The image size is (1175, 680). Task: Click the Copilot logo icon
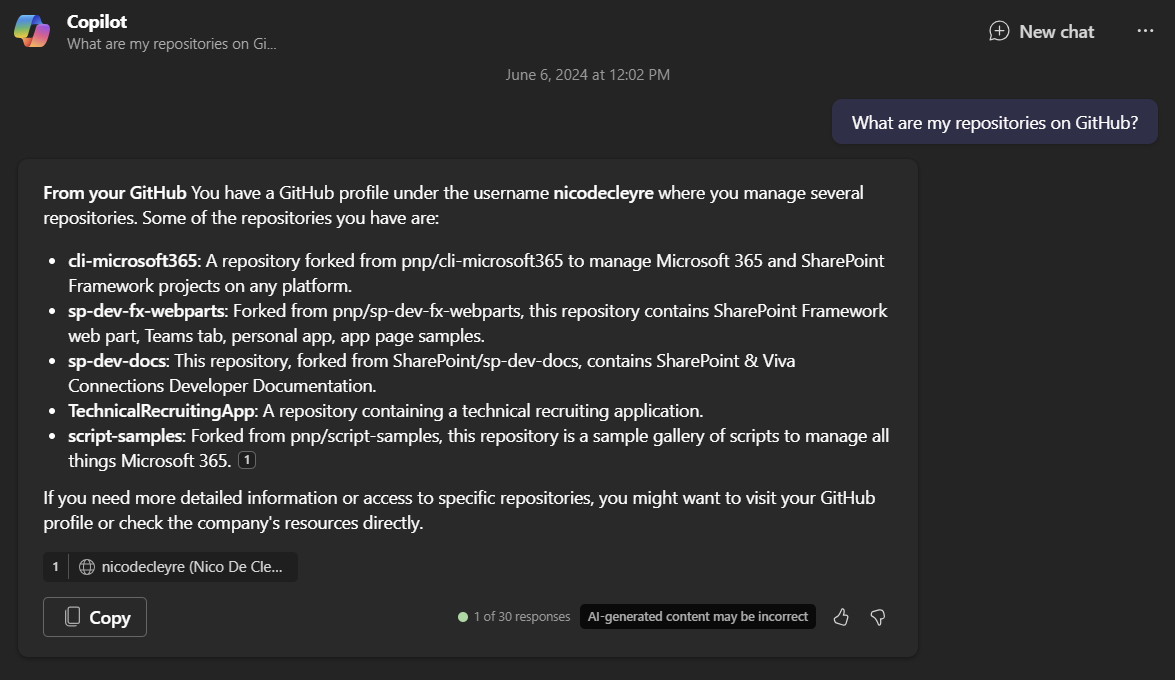click(32, 31)
